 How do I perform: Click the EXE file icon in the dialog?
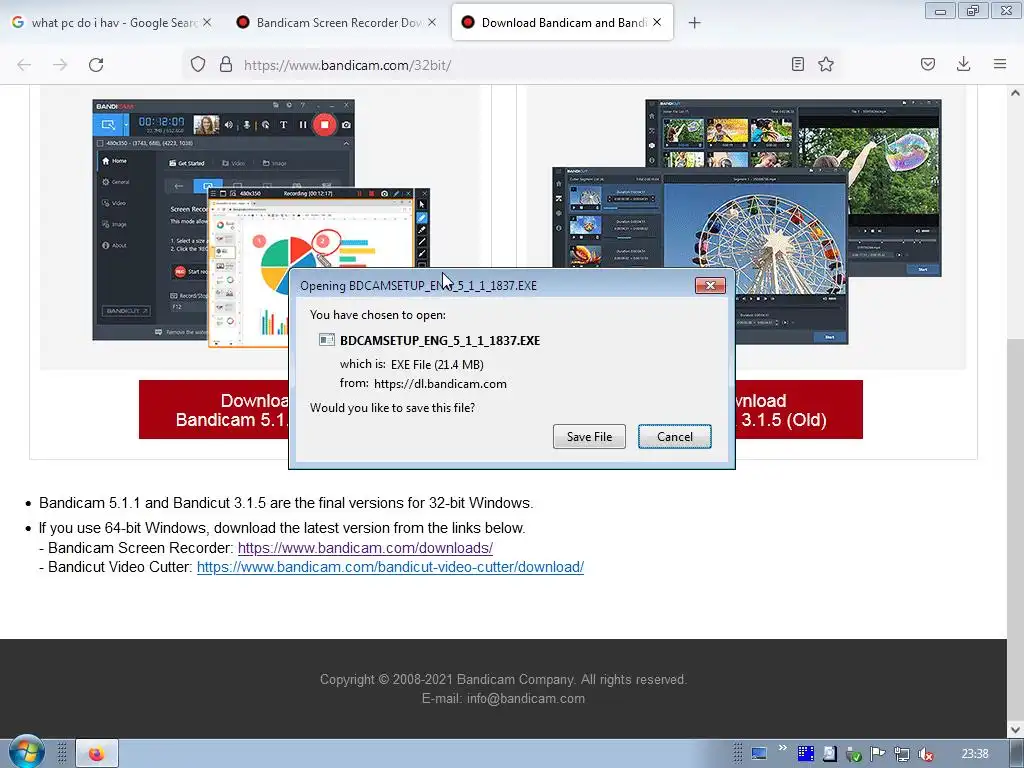coord(327,340)
